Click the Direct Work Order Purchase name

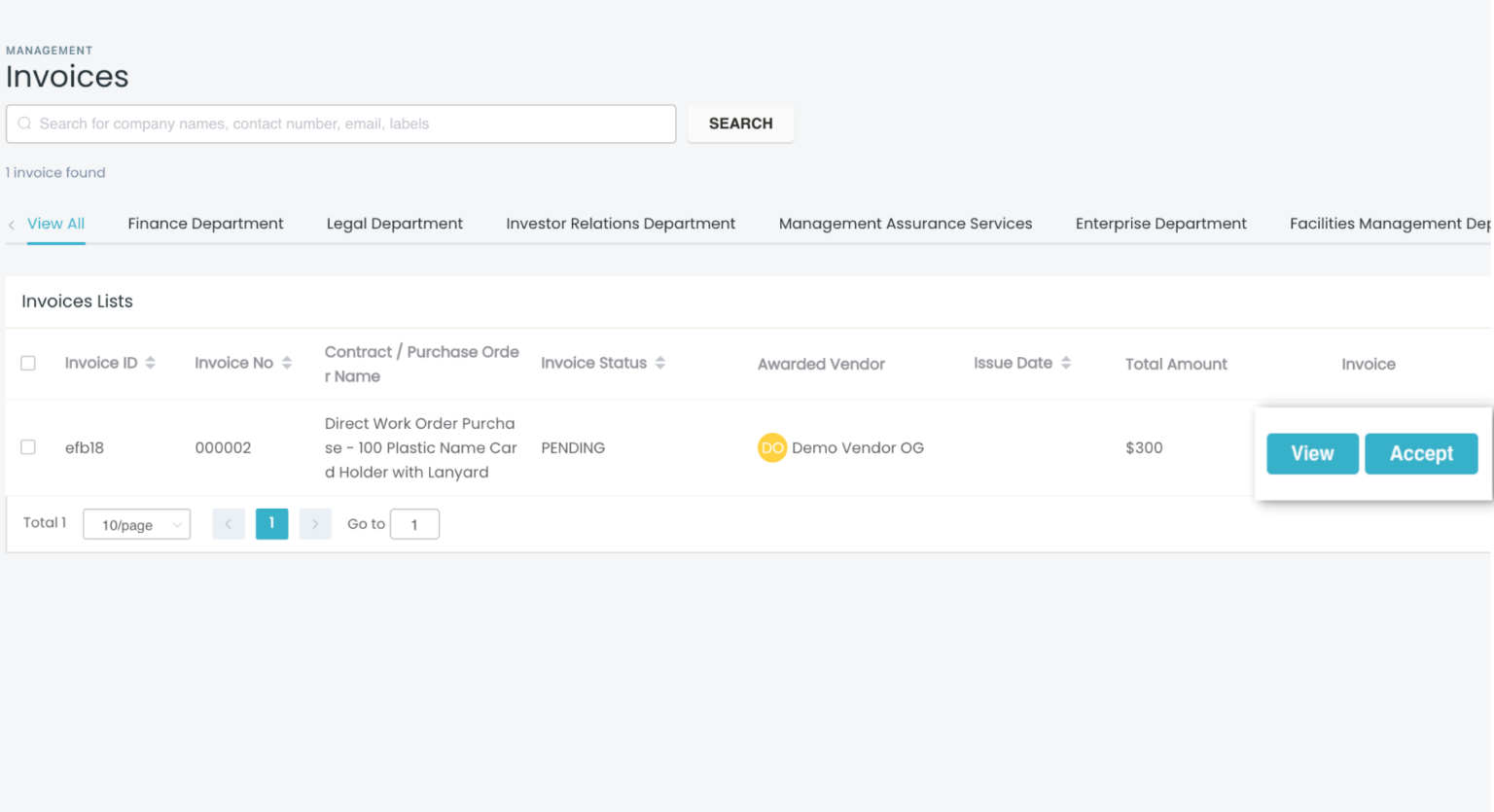421,447
